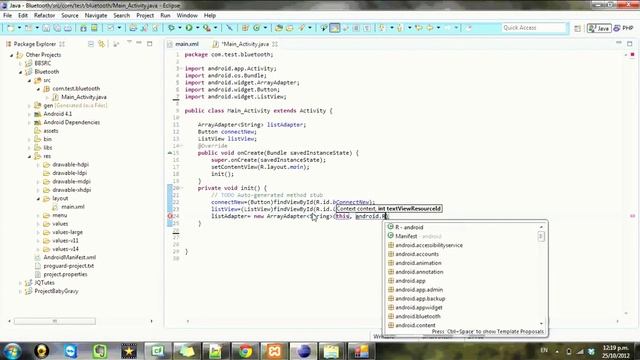The image size is (640, 360).
Task: Collapse all in Package Explorer
Action: pos(91,44)
